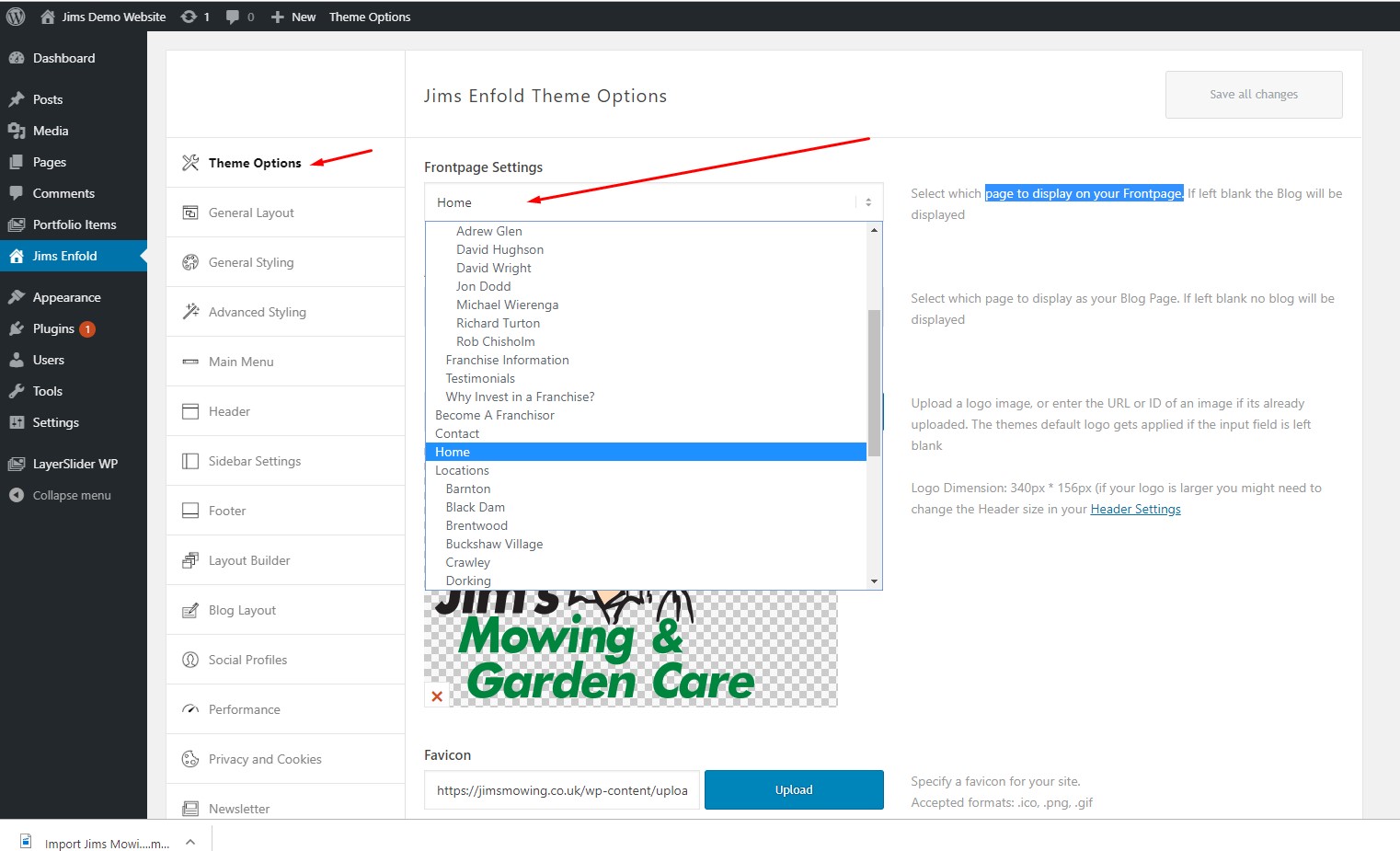Click the Collapse menu arrow icon
The width and height of the screenshot is (1400, 851).
[17, 495]
